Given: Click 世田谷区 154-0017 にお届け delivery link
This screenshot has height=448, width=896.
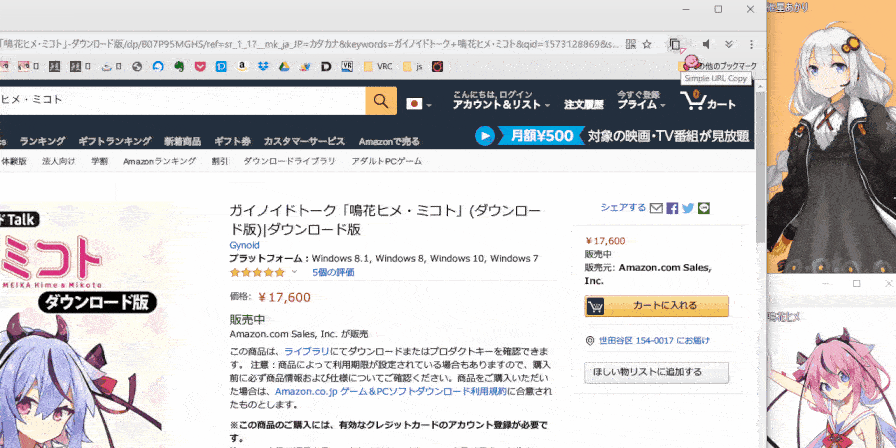Looking at the screenshot, I should pos(654,341).
